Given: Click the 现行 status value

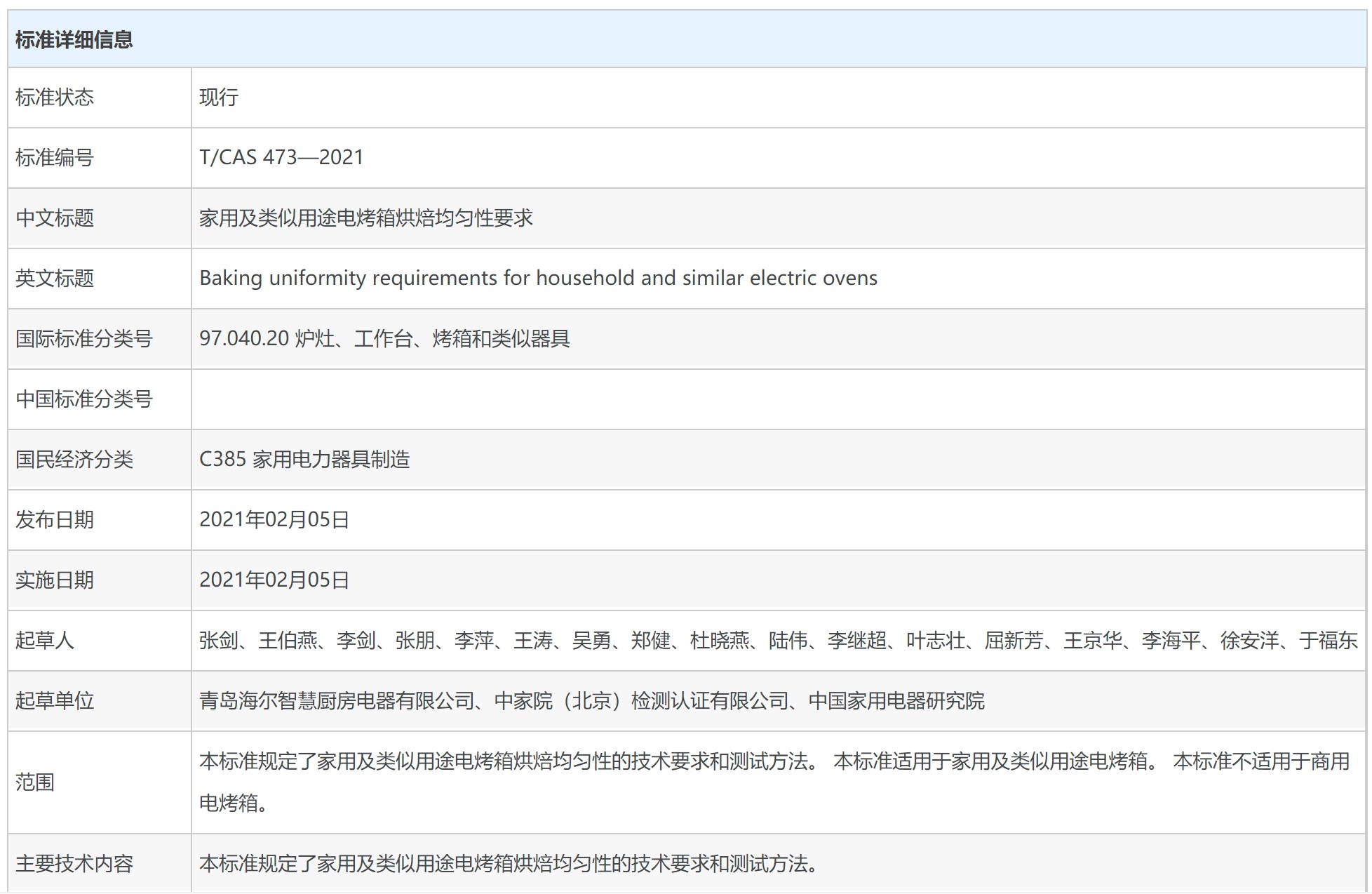Looking at the screenshot, I should click(x=219, y=98).
